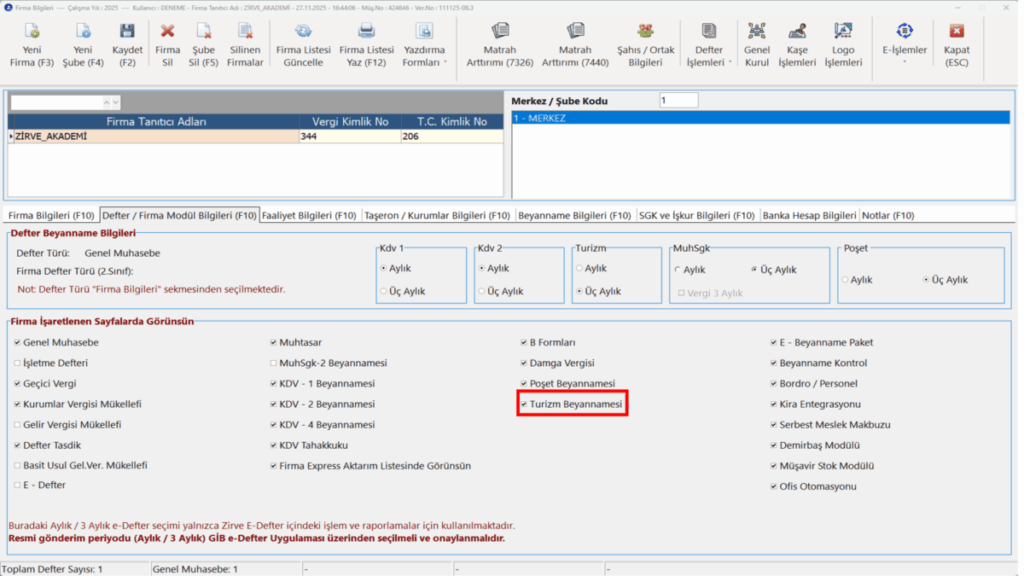Screen dimensions: 1024x576
Task: Click the Şube Sil (F5) icon
Action: click(203, 31)
